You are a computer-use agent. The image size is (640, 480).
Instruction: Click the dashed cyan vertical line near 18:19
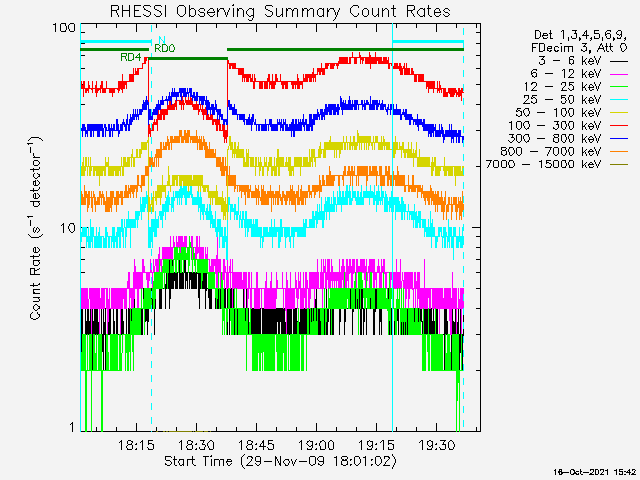click(151, 227)
